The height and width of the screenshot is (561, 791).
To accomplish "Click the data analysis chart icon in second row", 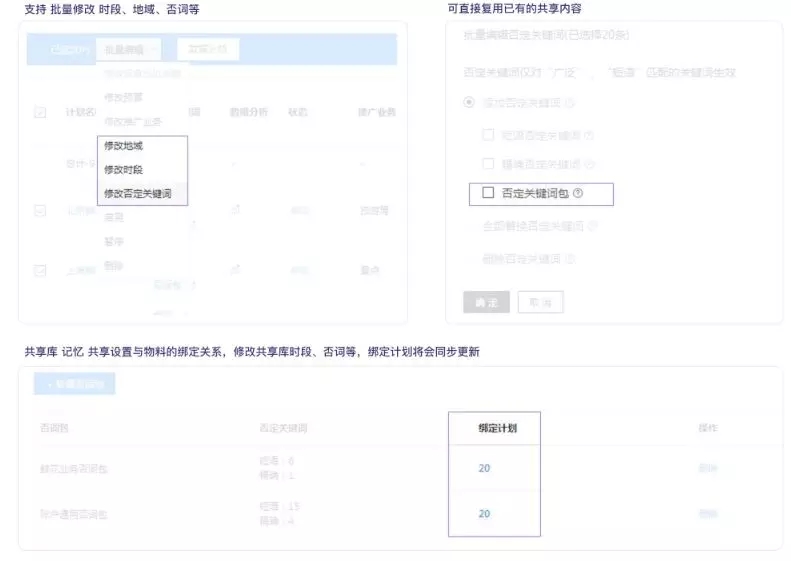I will click(x=235, y=210).
